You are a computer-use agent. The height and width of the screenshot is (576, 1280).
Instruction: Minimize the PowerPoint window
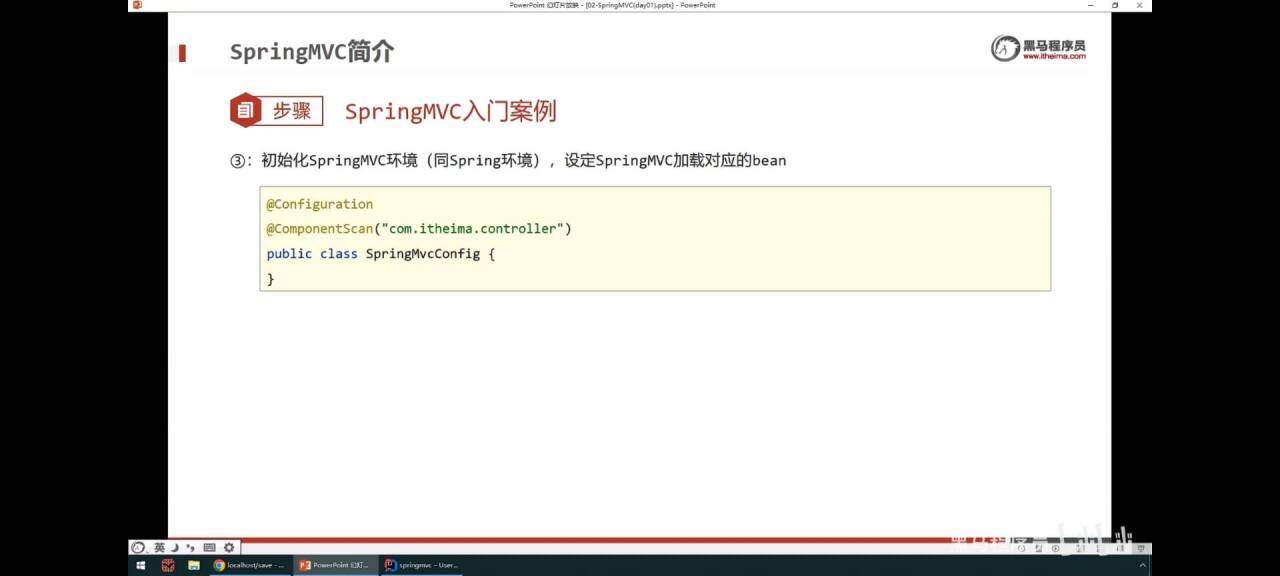(x=1091, y=5)
